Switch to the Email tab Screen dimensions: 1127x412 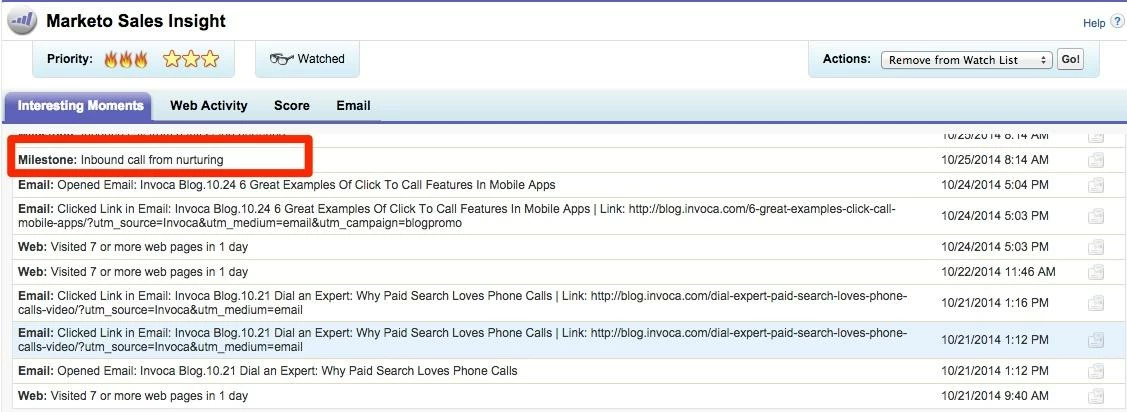(x=354, y=106)
